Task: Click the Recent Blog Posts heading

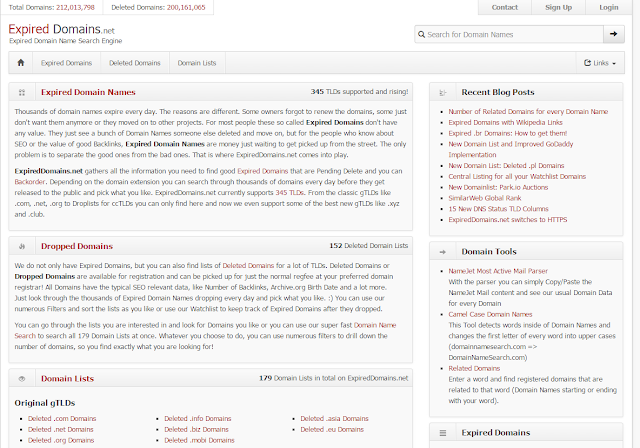Action: point(498,92)
